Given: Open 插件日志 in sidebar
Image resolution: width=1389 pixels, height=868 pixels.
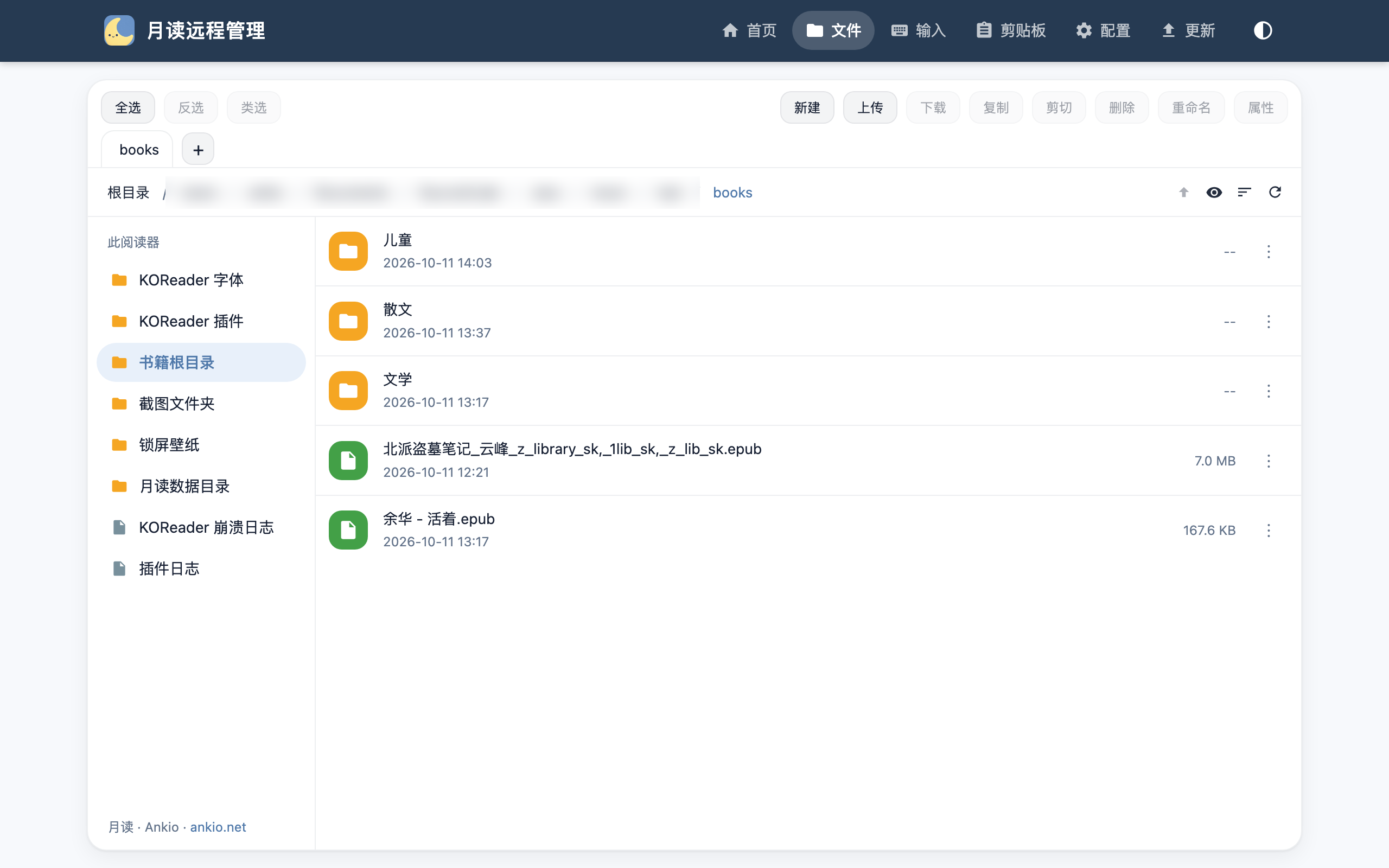Looking at the screenshot, I should [x=201, y=569].
